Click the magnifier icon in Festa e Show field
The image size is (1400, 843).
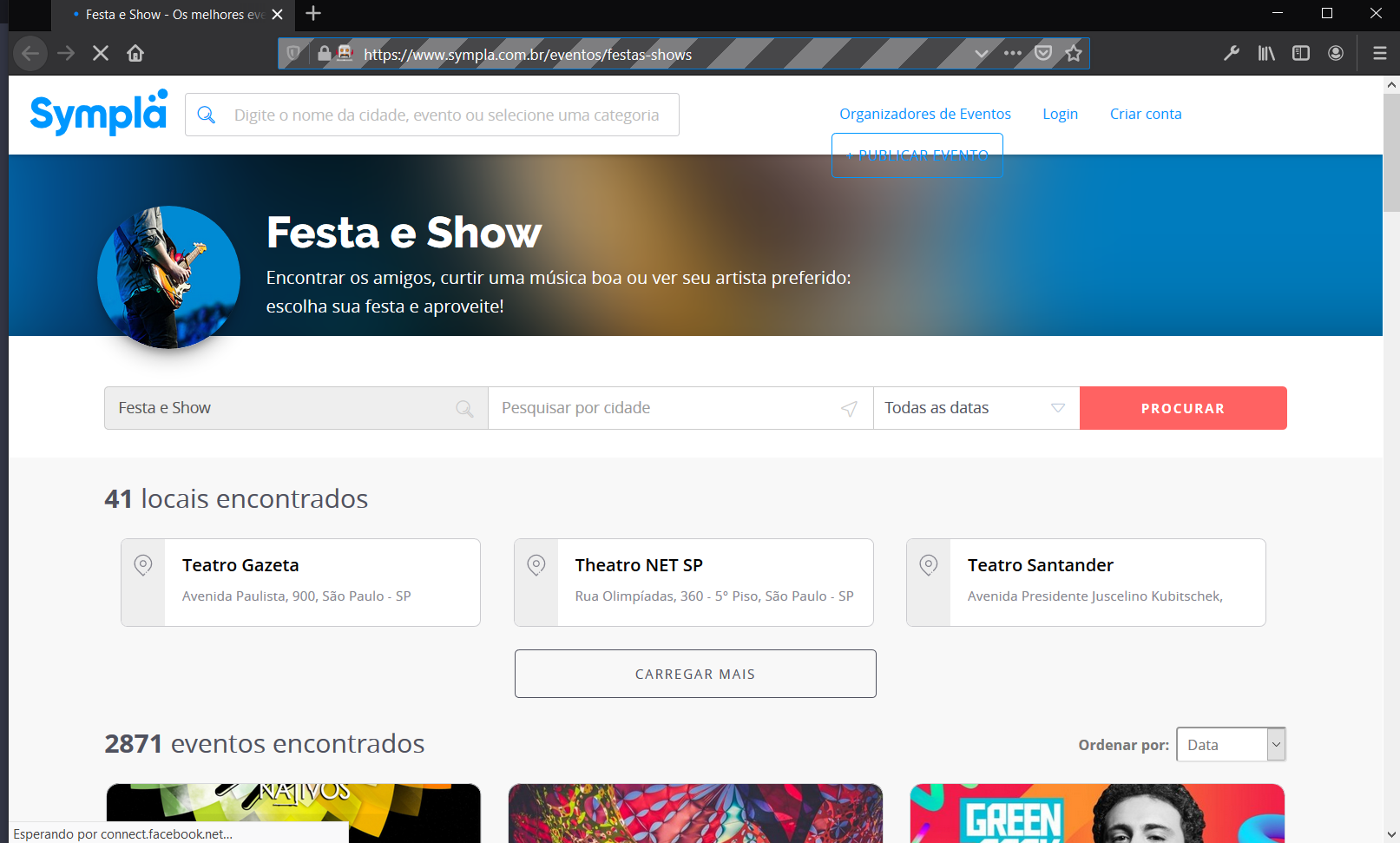tap(464, 409)
